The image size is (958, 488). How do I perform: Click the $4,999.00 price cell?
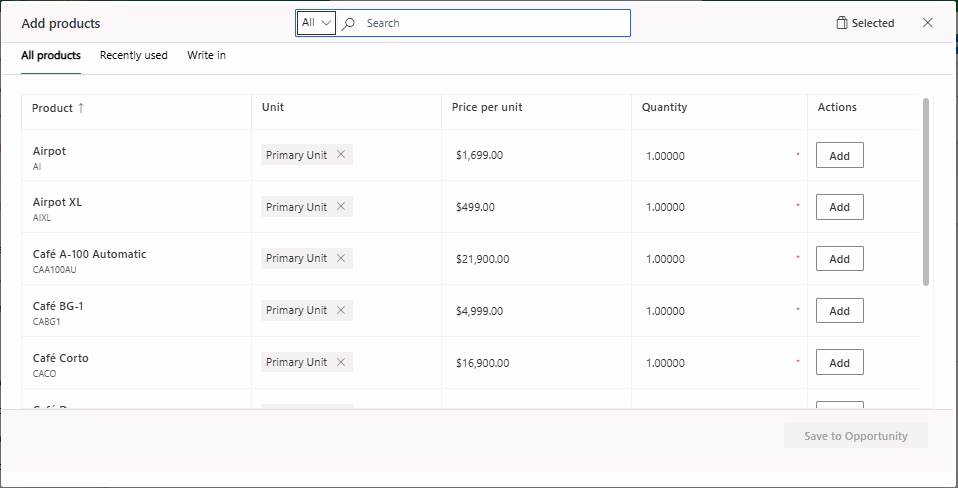tap(480, 311)
